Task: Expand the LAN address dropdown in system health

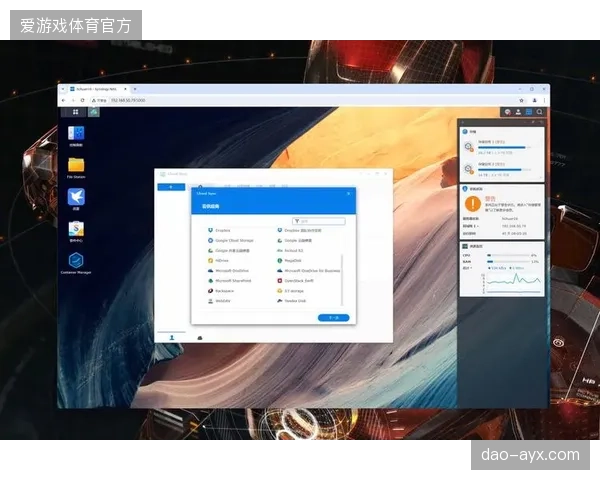Action: [x=471, y=226]
